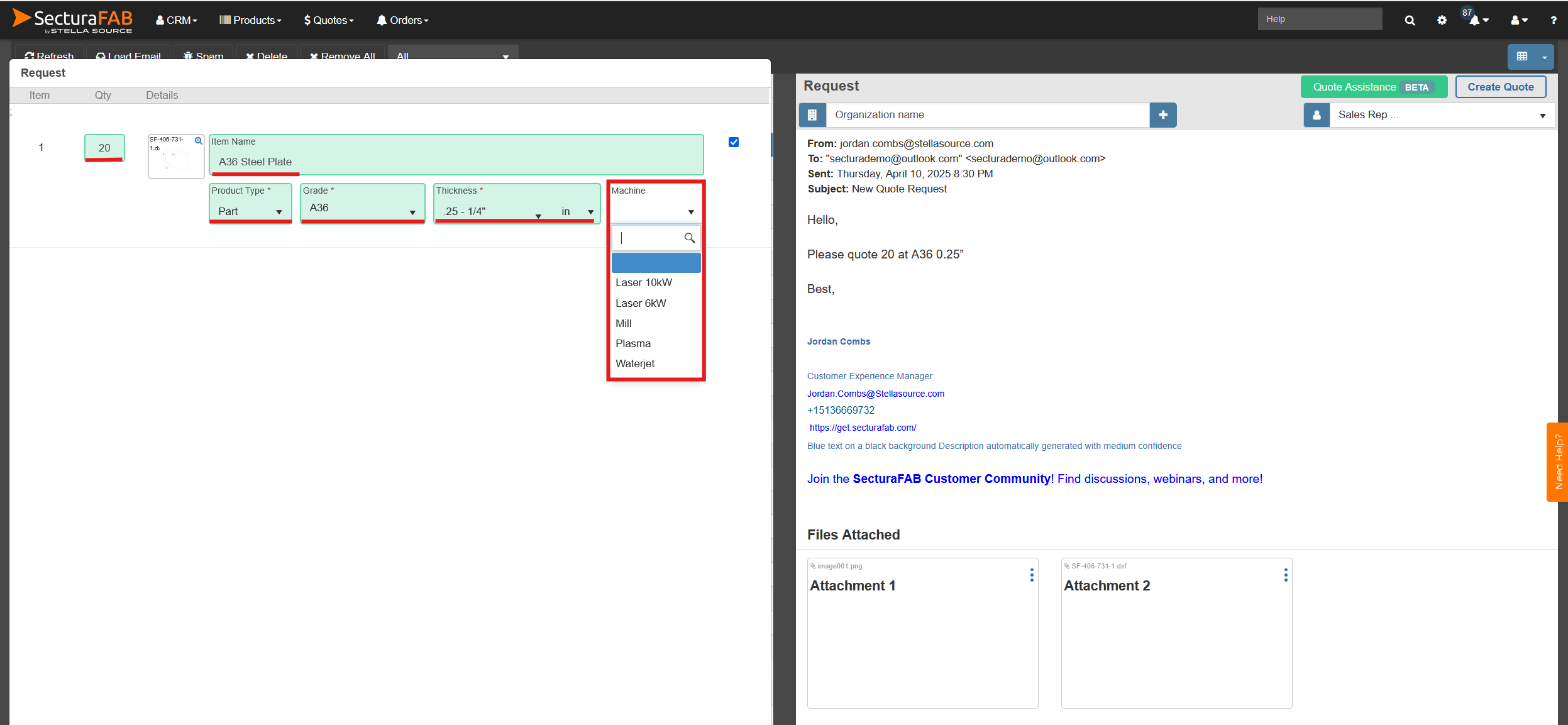Screen dimensions: 1568x725
Task: Click the question mark help icon
Action: (x=1553, y=20)
